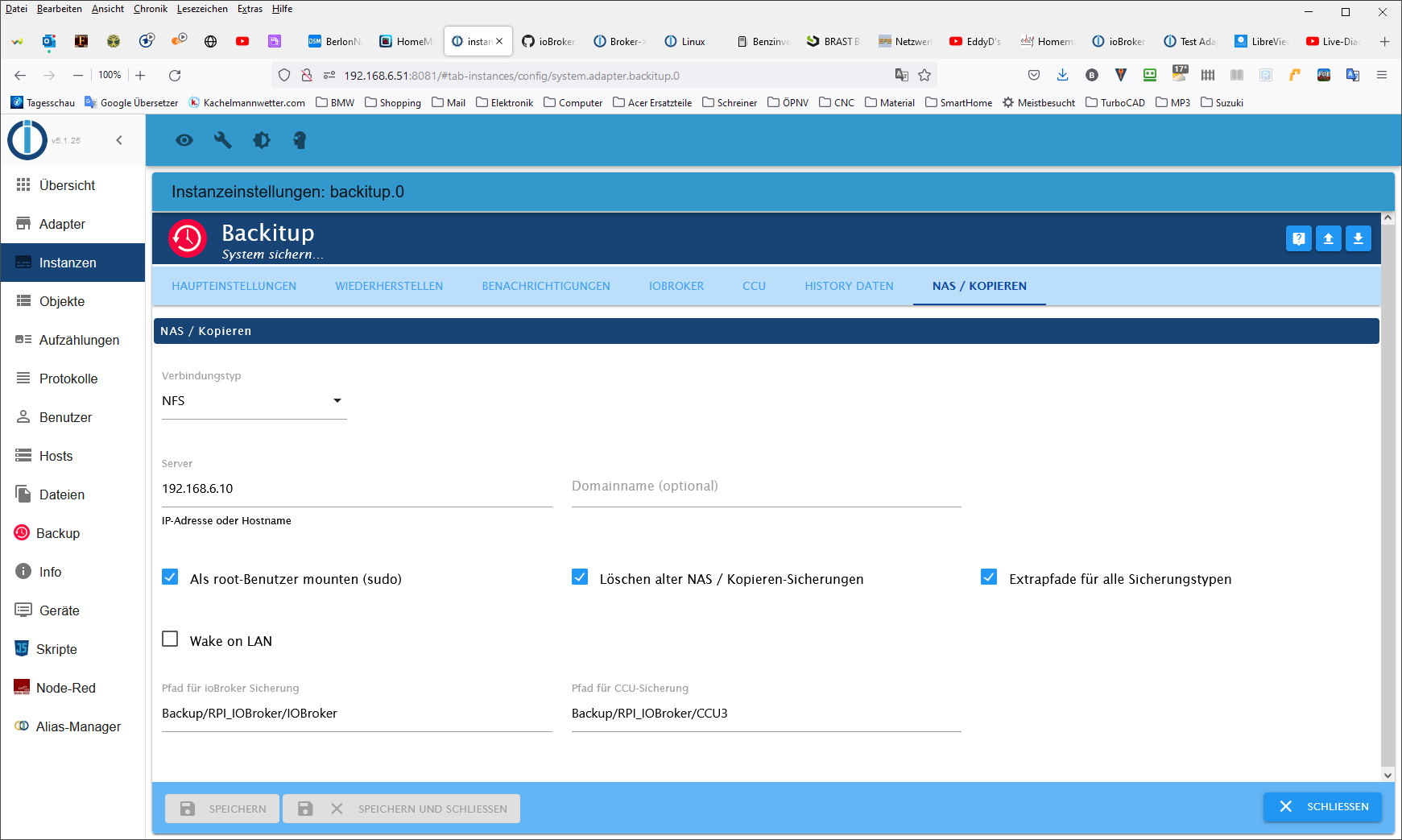Select Instanzen in the sidebar
This screenshot has width=1402, height=840.
pos(72,263)
